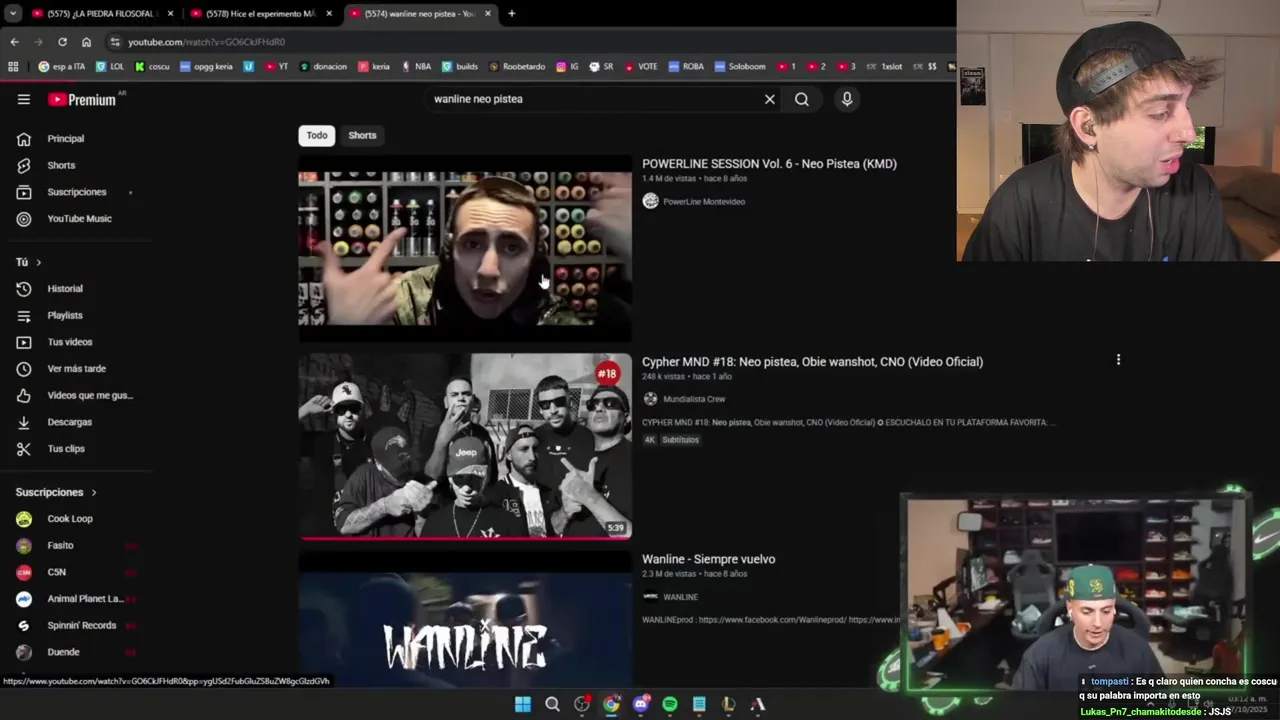Open the YouTube hamburger guide menu
The height and width of the screenshot is (720, 1280).
click(x=24, y=99)
